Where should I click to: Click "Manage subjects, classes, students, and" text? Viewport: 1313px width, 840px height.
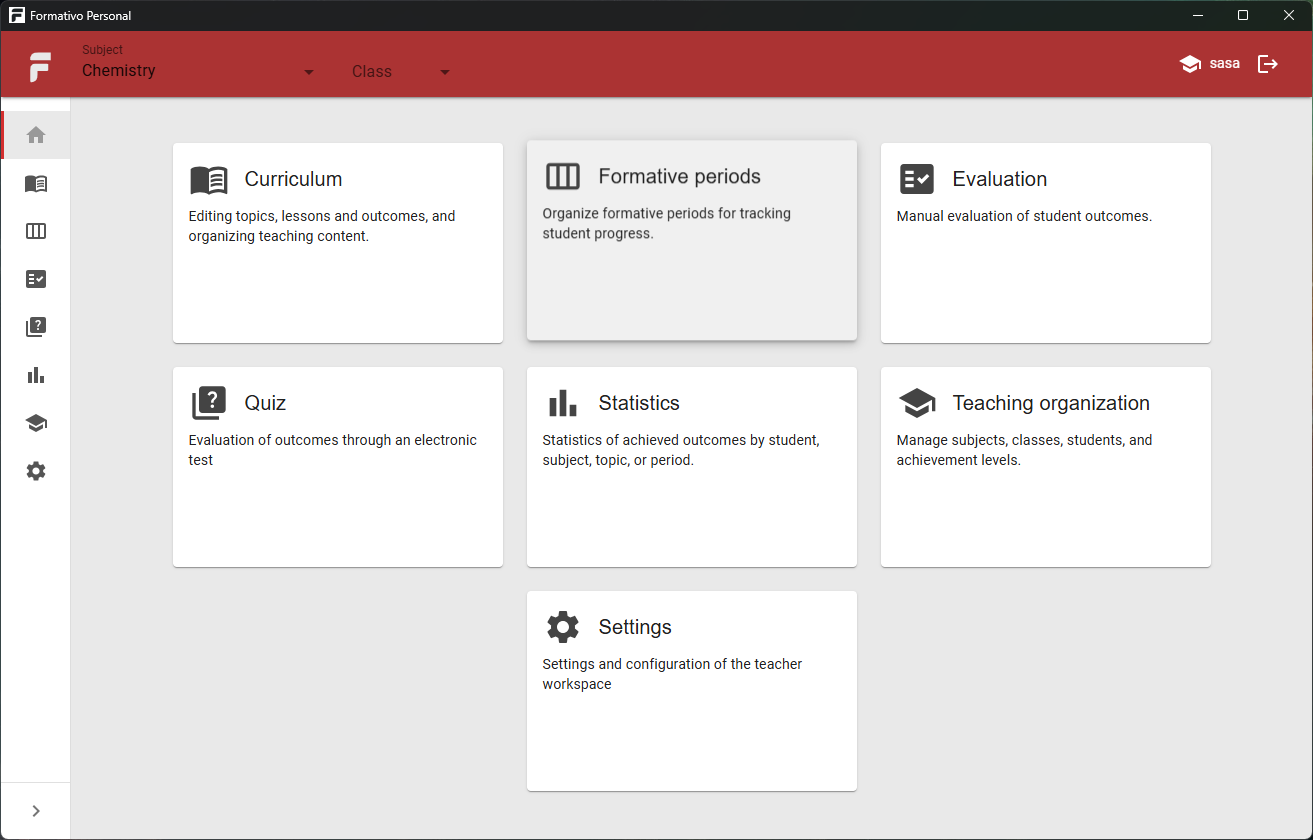click(x=1025, y=440)
